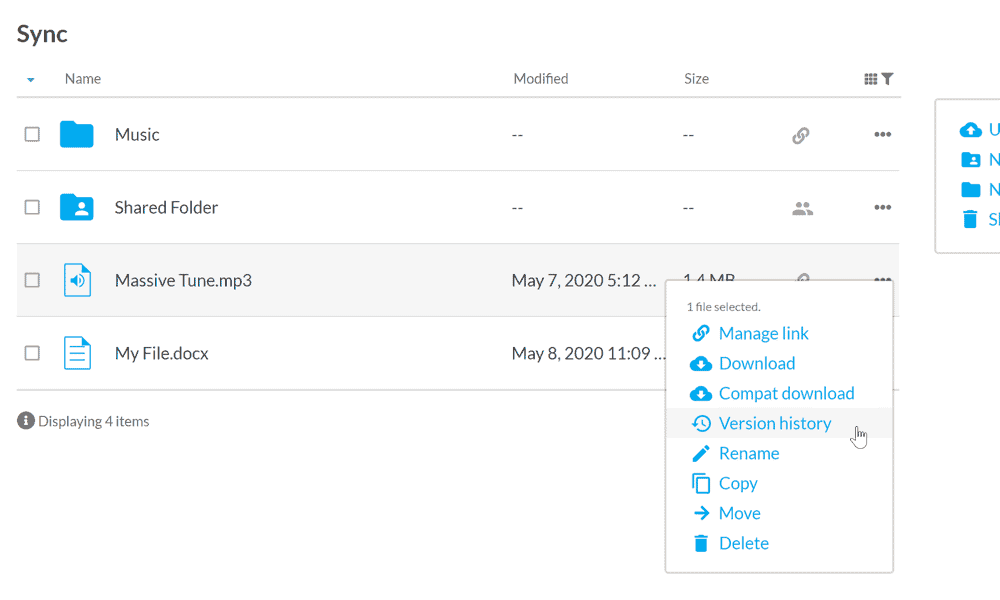Open the My File.docx file name

[x=161, y=353]
